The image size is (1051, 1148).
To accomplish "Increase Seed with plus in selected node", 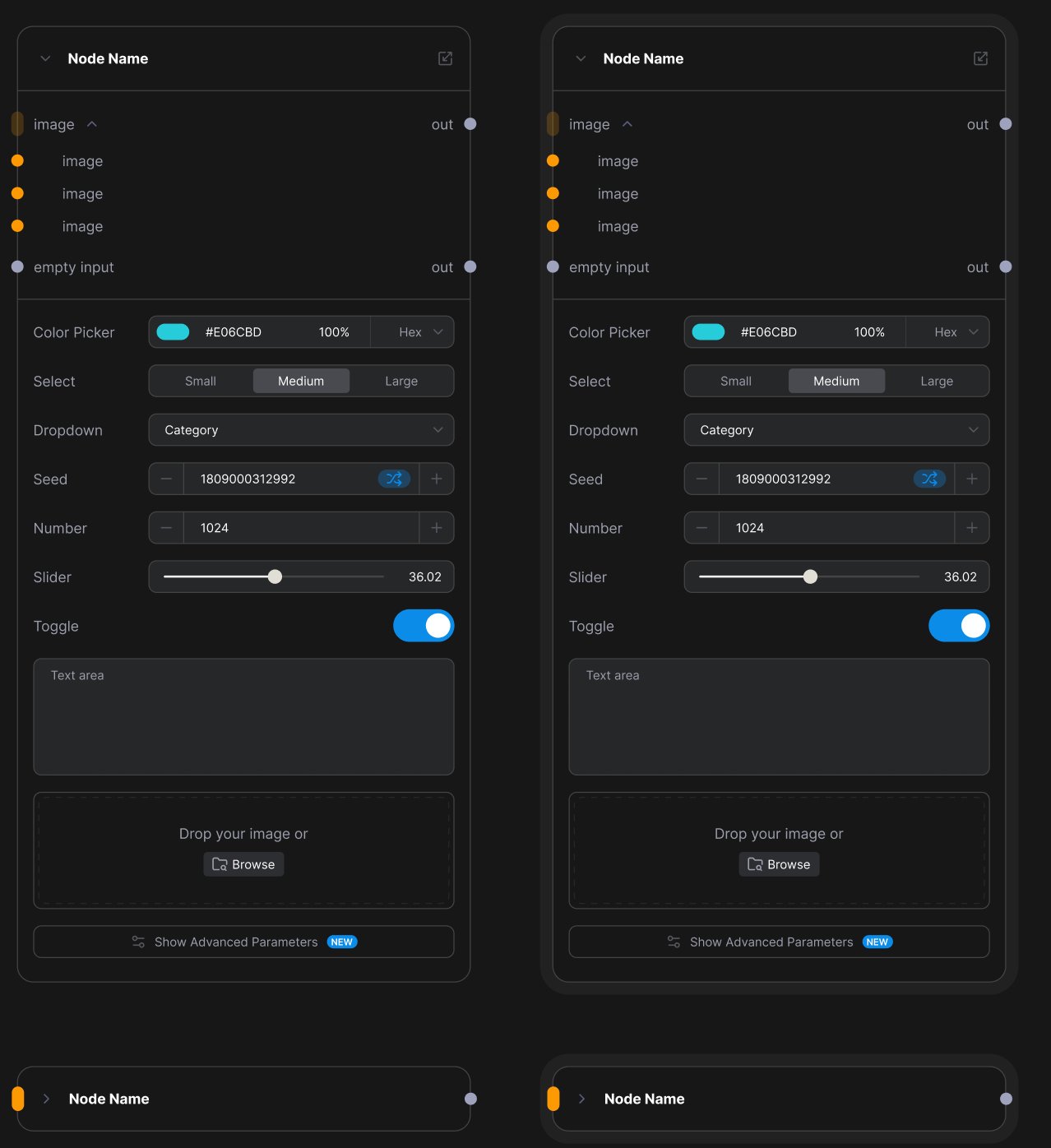I will coord(972,479).
